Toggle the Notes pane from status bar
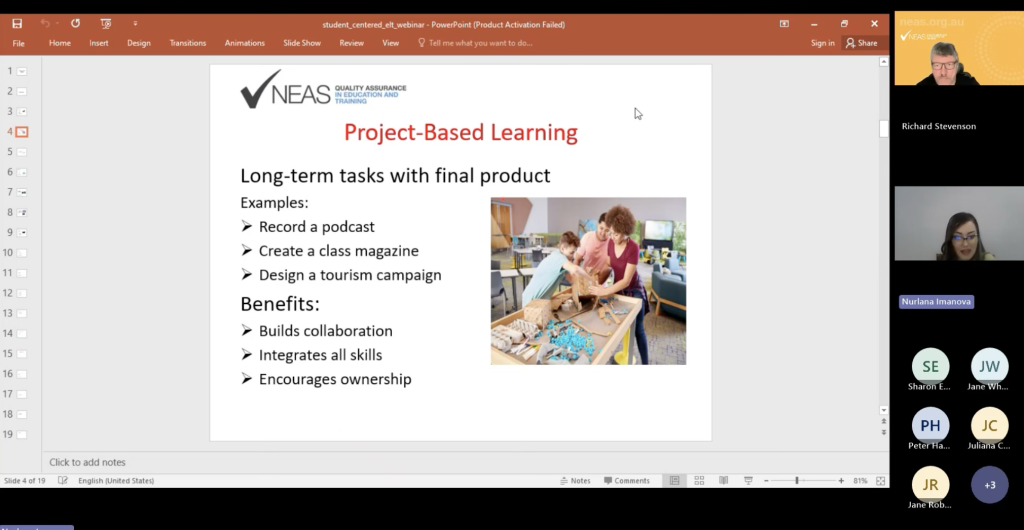Image resolution: width=1024 pixels, height=530 pixels. pyautogui.click(x=575, y=481)
